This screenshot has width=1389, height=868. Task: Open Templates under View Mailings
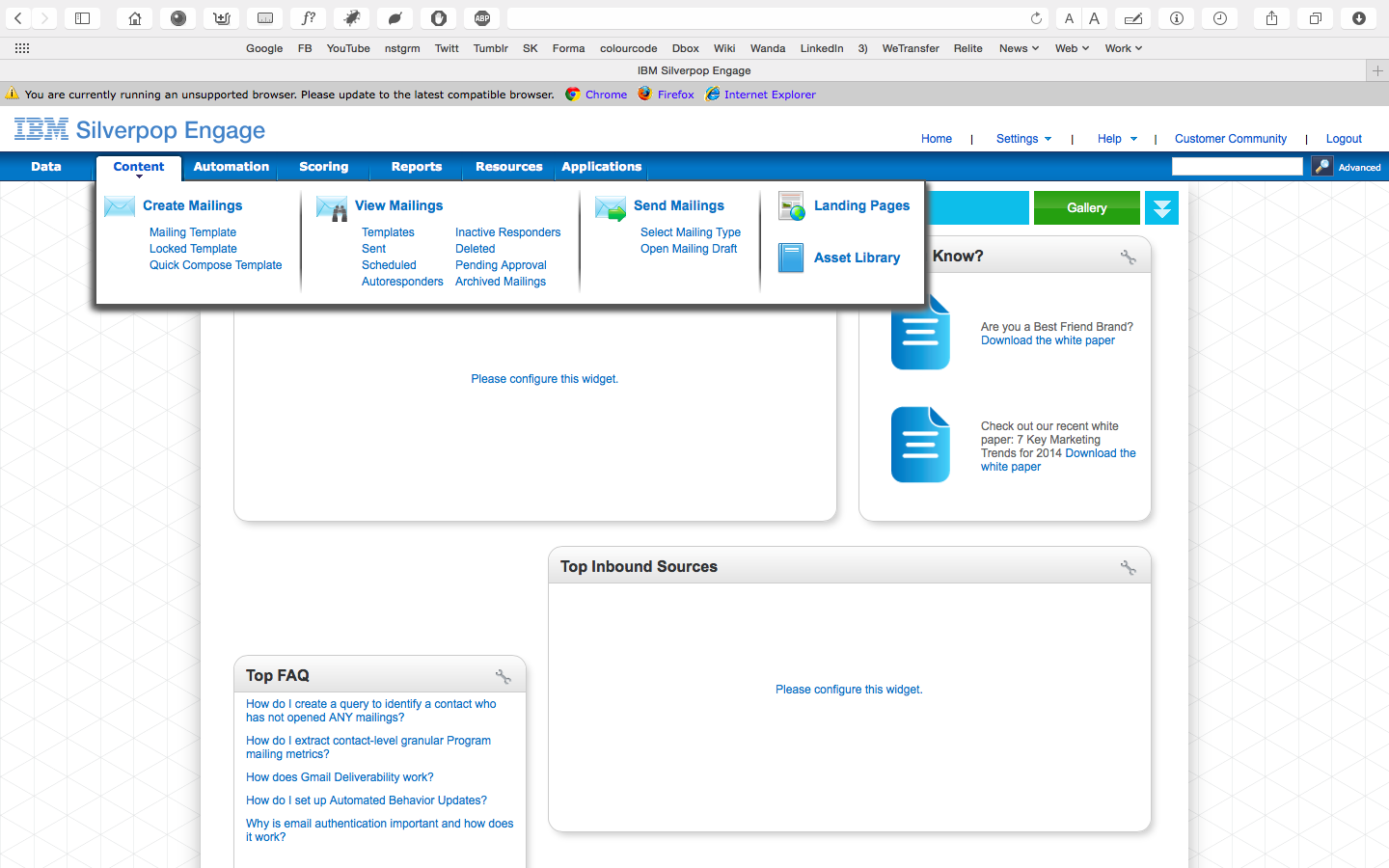[388, 232]
